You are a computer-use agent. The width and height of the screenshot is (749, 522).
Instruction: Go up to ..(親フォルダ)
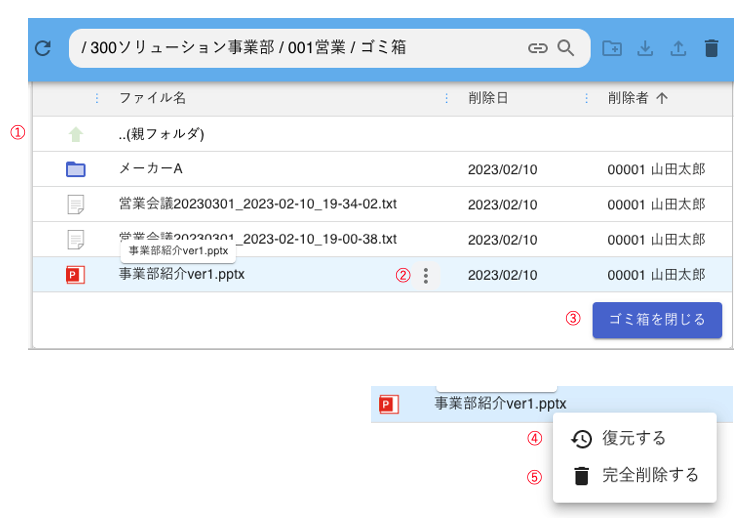(x=161, y=134)
